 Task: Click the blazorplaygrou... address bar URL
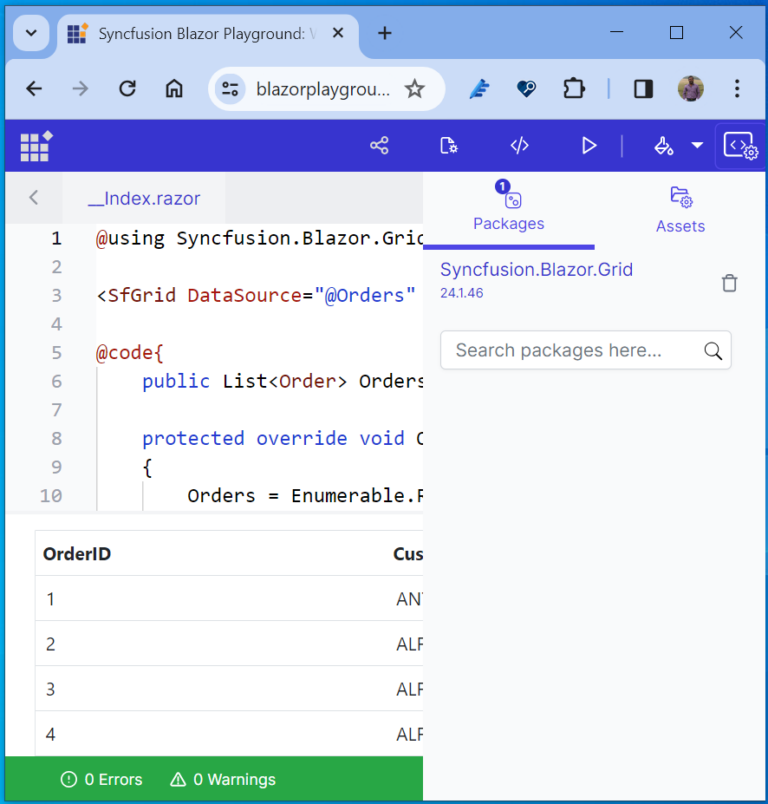coord(323,89)
